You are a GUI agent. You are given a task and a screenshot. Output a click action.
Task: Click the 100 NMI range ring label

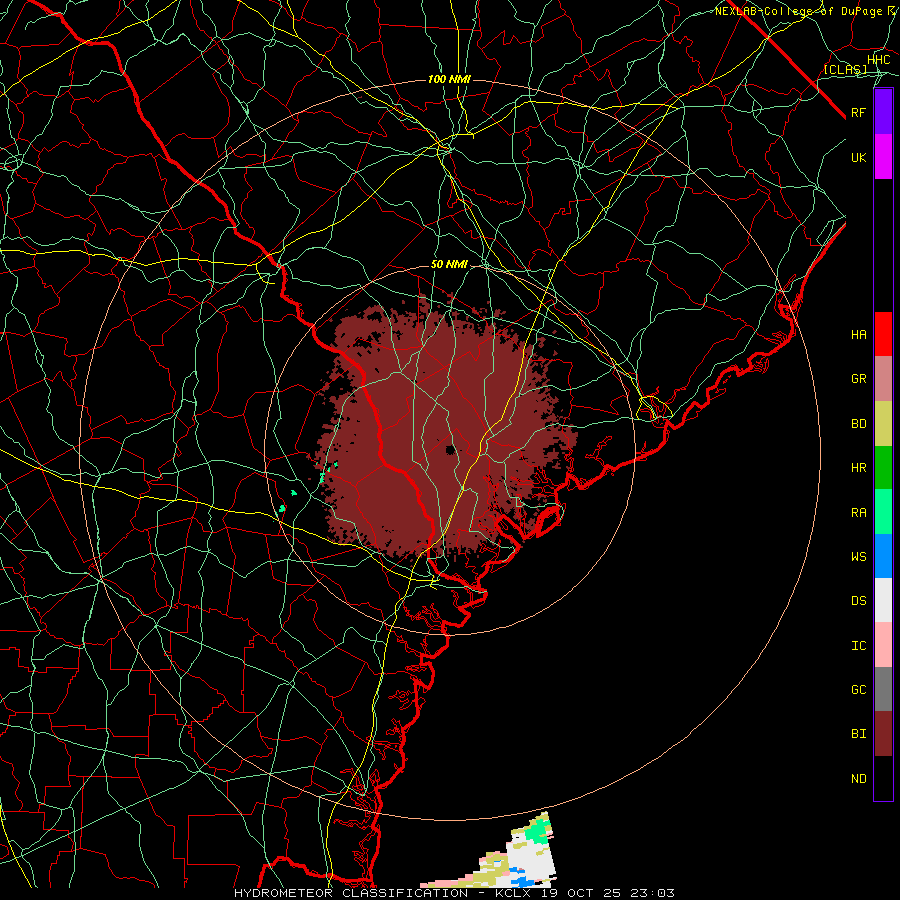(449, 79)
